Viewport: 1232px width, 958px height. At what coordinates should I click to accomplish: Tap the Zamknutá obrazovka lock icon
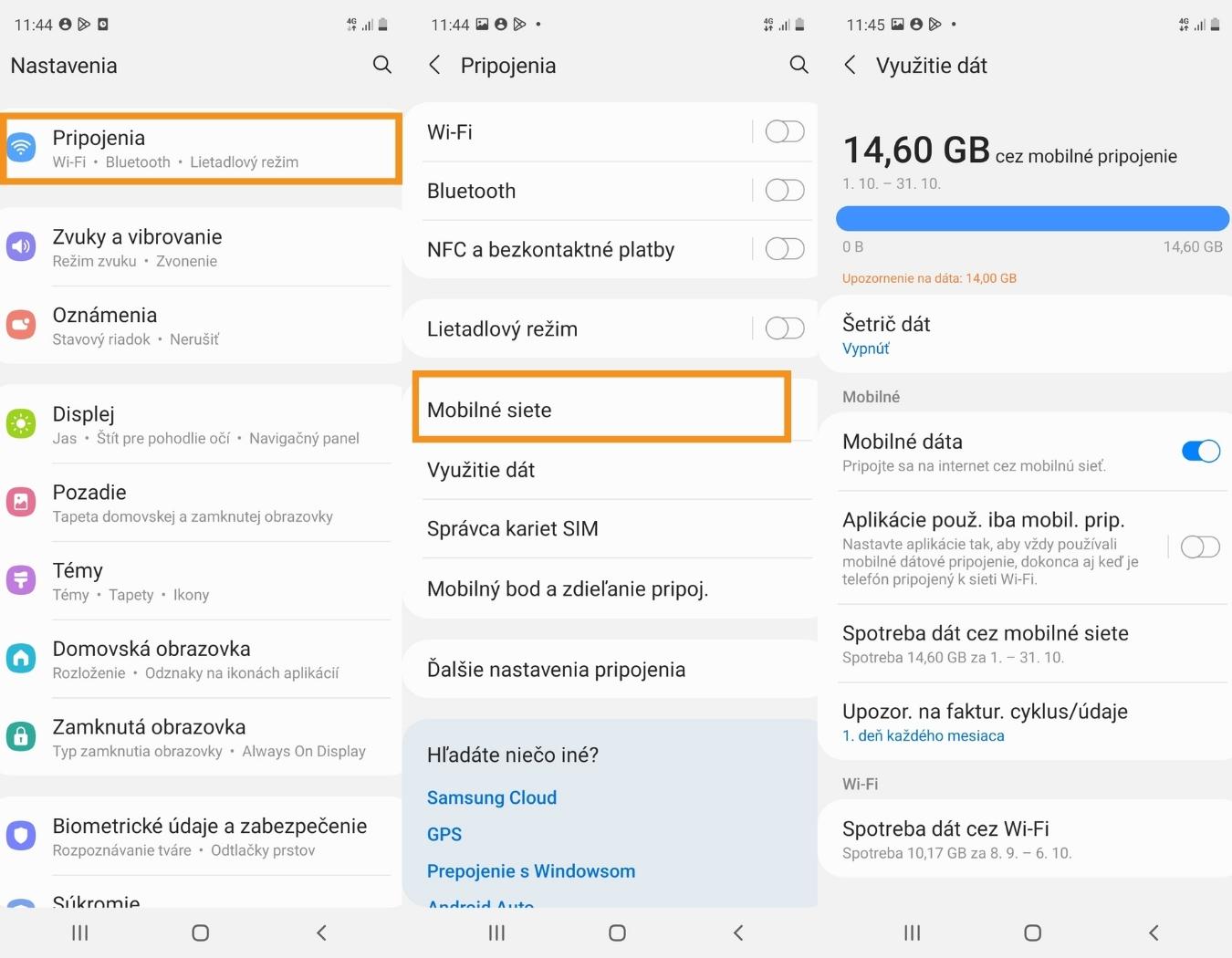pyautogui.click(x=21, y=736)
